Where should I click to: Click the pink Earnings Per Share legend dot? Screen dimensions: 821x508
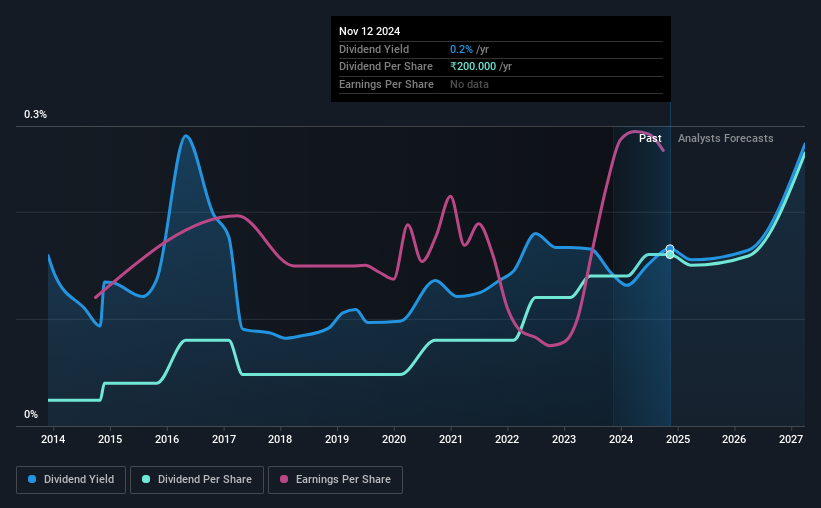pos(284,479)
